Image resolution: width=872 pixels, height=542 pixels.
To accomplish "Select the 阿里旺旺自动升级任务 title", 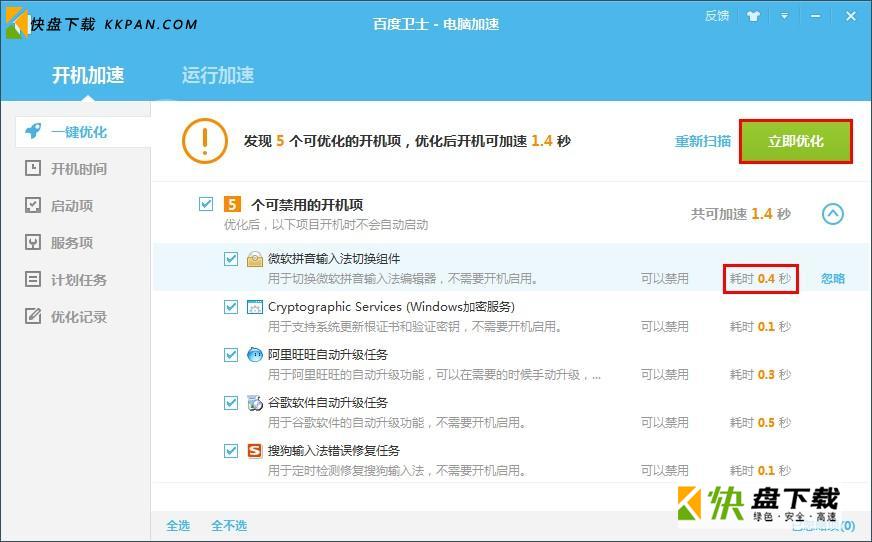I will 328,355.
